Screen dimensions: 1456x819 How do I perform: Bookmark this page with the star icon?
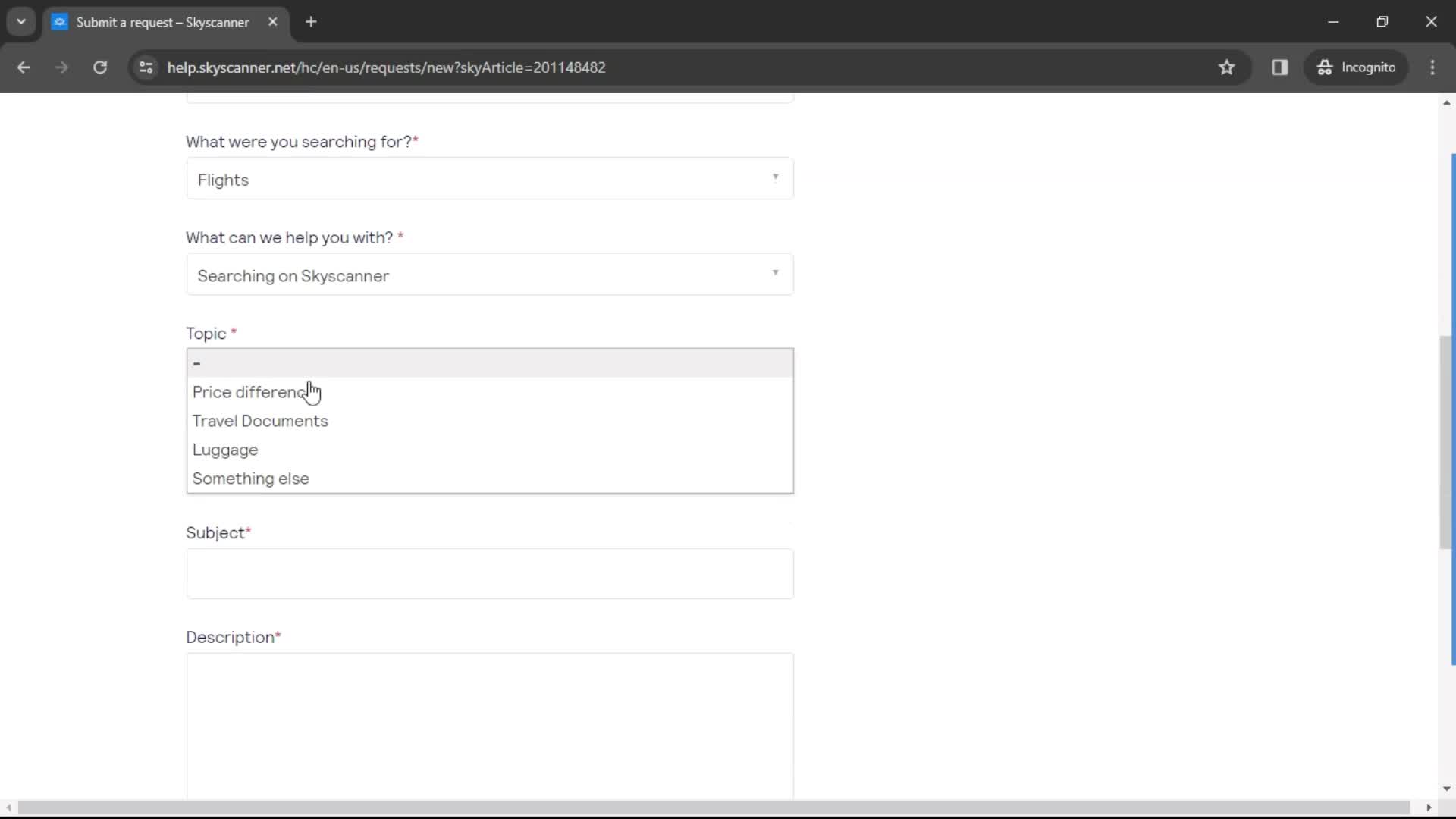pyautogui.click(x=1226, y=67)
